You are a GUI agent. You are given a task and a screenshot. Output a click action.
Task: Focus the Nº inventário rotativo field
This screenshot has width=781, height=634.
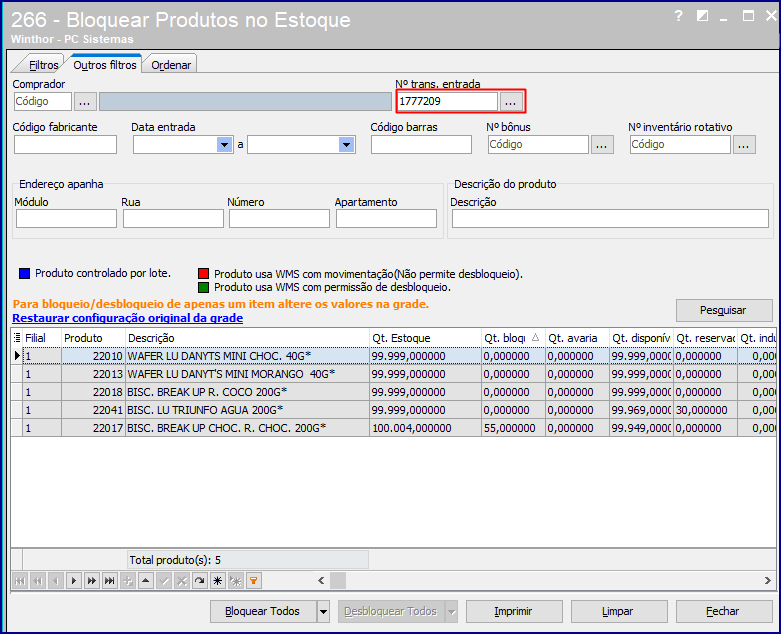pos(680,145)
